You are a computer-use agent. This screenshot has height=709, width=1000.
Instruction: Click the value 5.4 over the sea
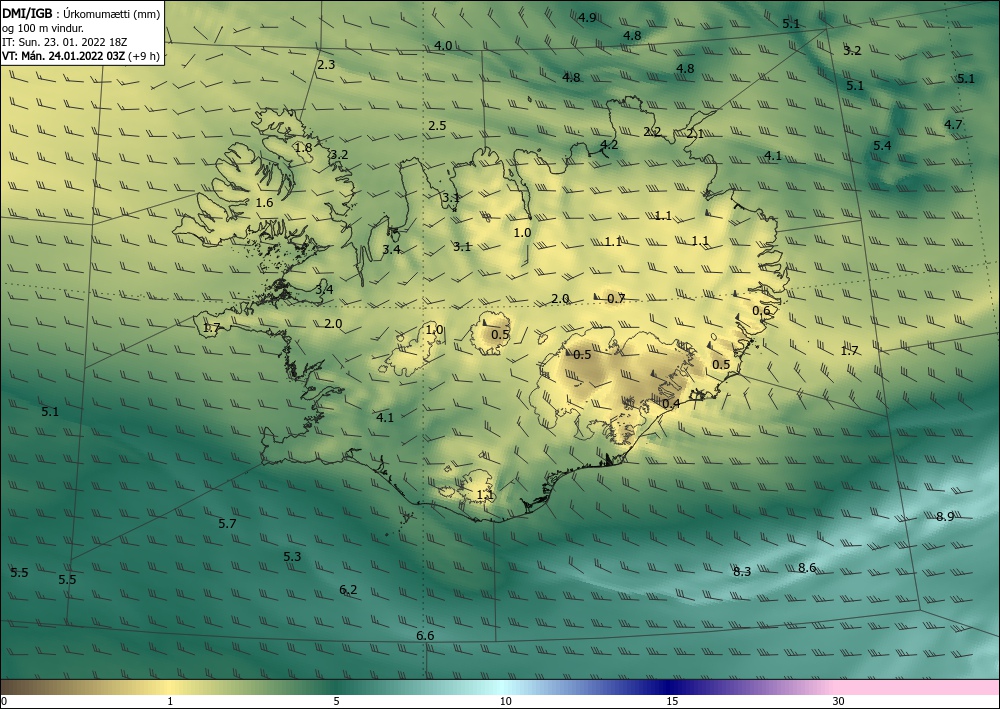pyautogui.click(x=882, y=146)
